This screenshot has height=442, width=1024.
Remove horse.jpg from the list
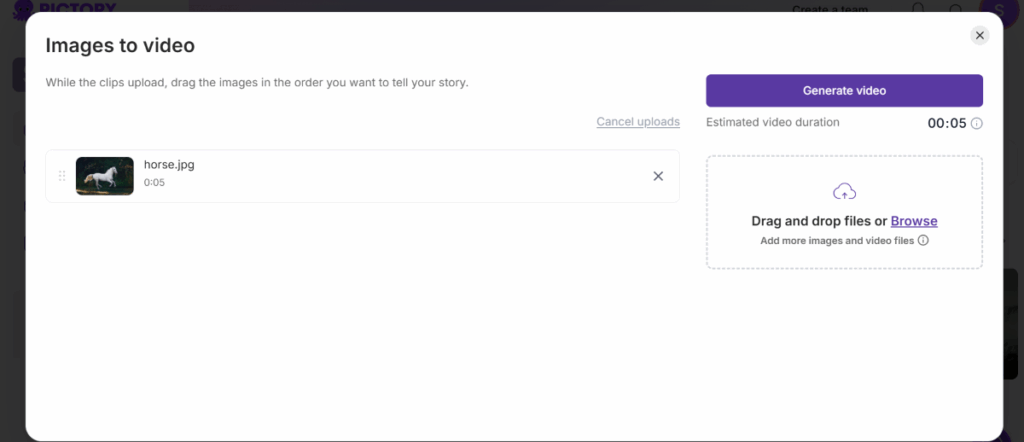pos(658,176)
